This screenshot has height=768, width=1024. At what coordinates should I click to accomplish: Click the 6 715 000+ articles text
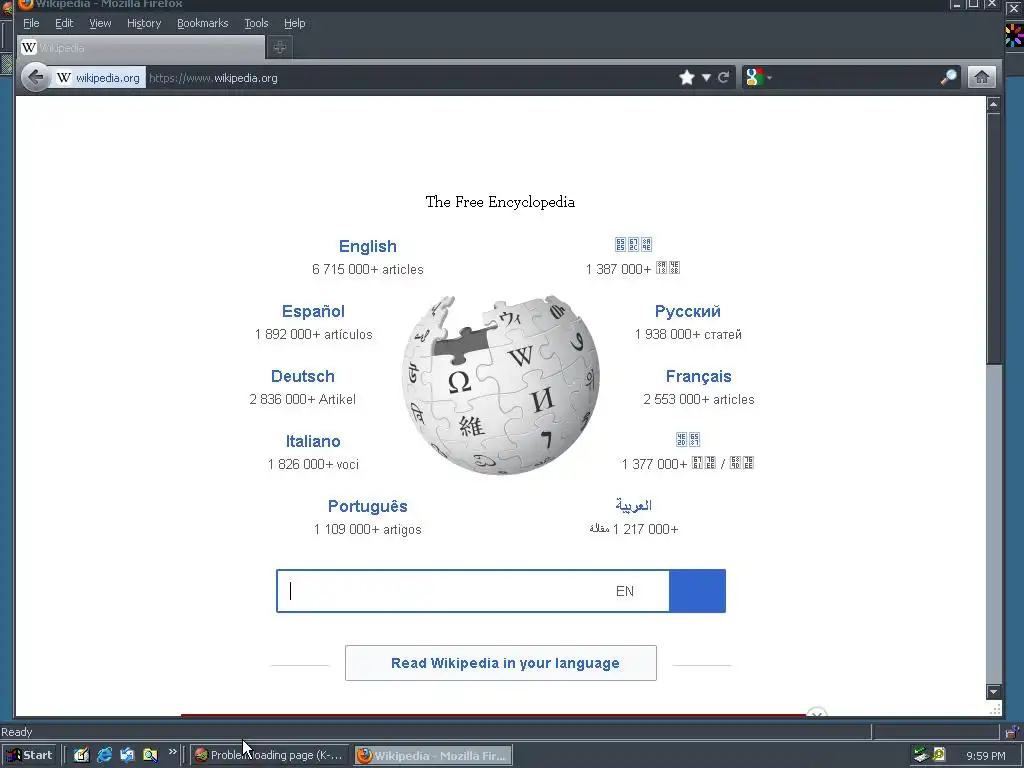point(368,269)
